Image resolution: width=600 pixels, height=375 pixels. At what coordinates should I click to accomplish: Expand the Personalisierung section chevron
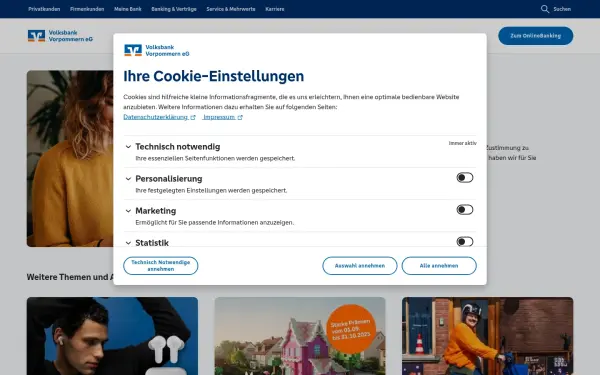128,179
